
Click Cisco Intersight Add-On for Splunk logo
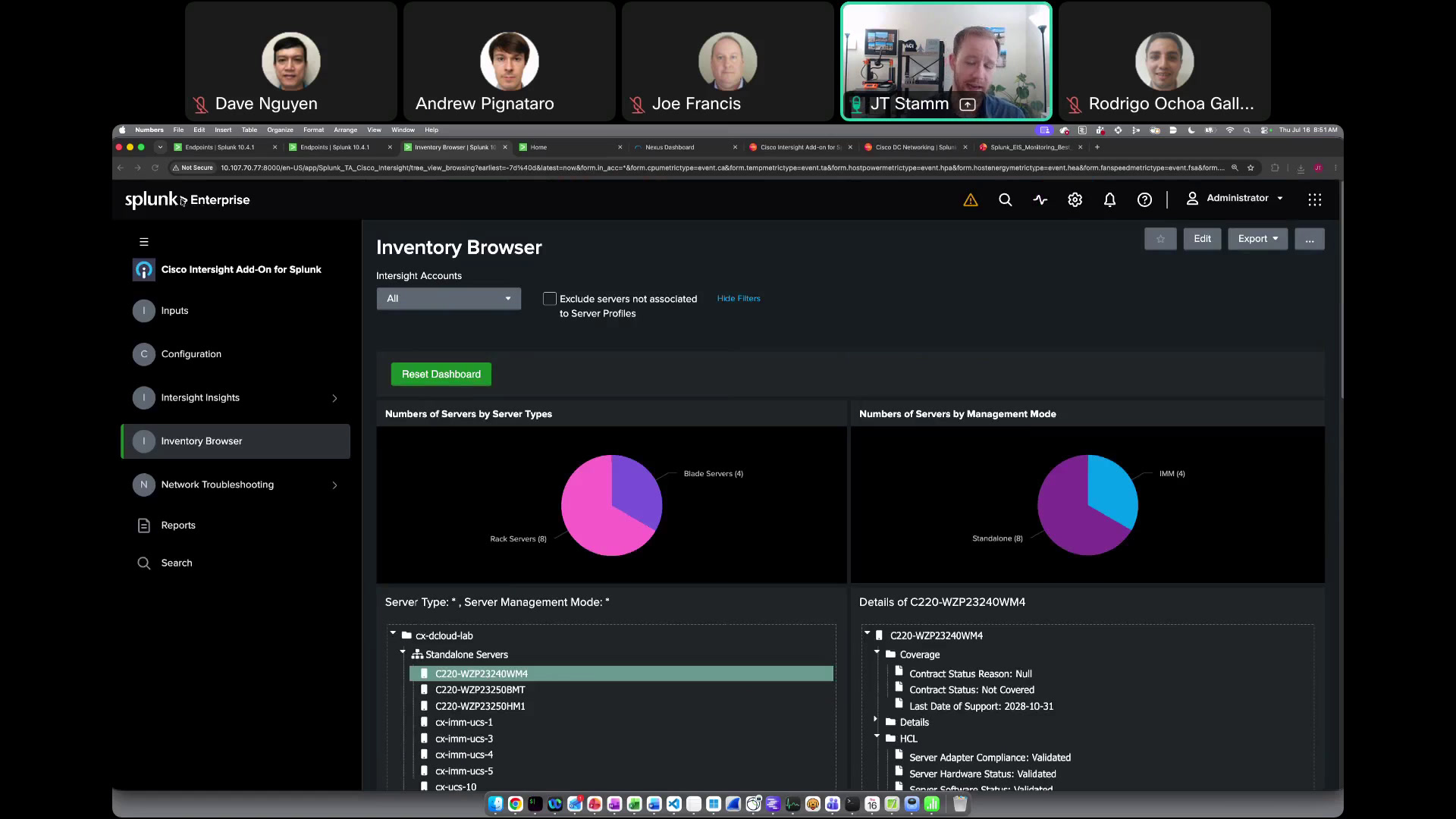(x=143, y=270)
